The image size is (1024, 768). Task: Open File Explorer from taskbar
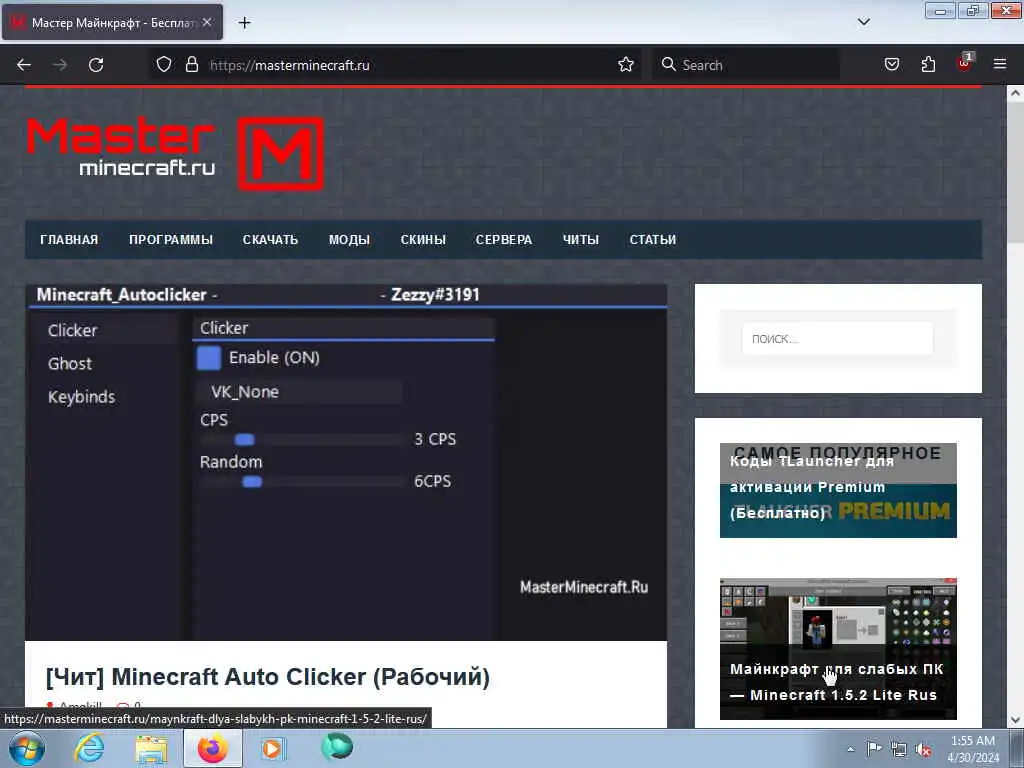point(151,749)
